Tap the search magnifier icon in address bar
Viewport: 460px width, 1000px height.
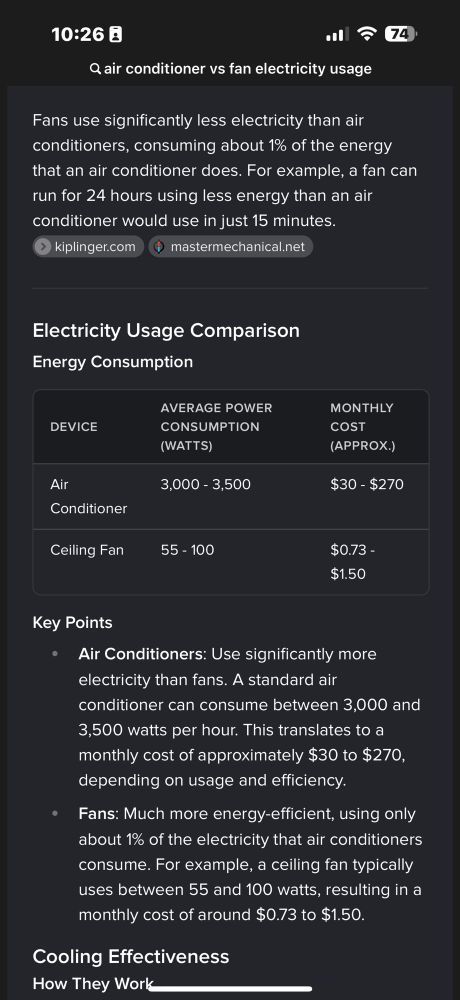click(95, 69)
